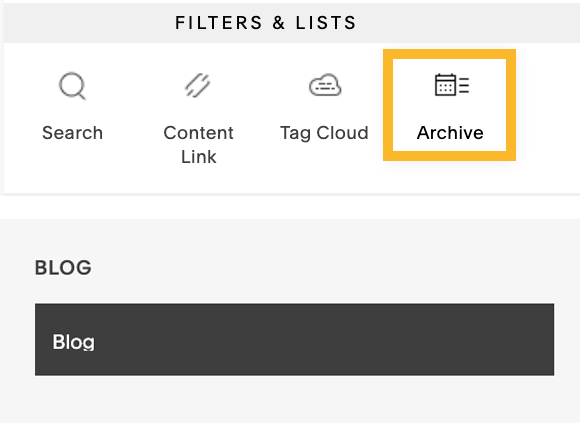Open the dark Blog list item
This screenshot has width=580, height=423.
(294, 339)
